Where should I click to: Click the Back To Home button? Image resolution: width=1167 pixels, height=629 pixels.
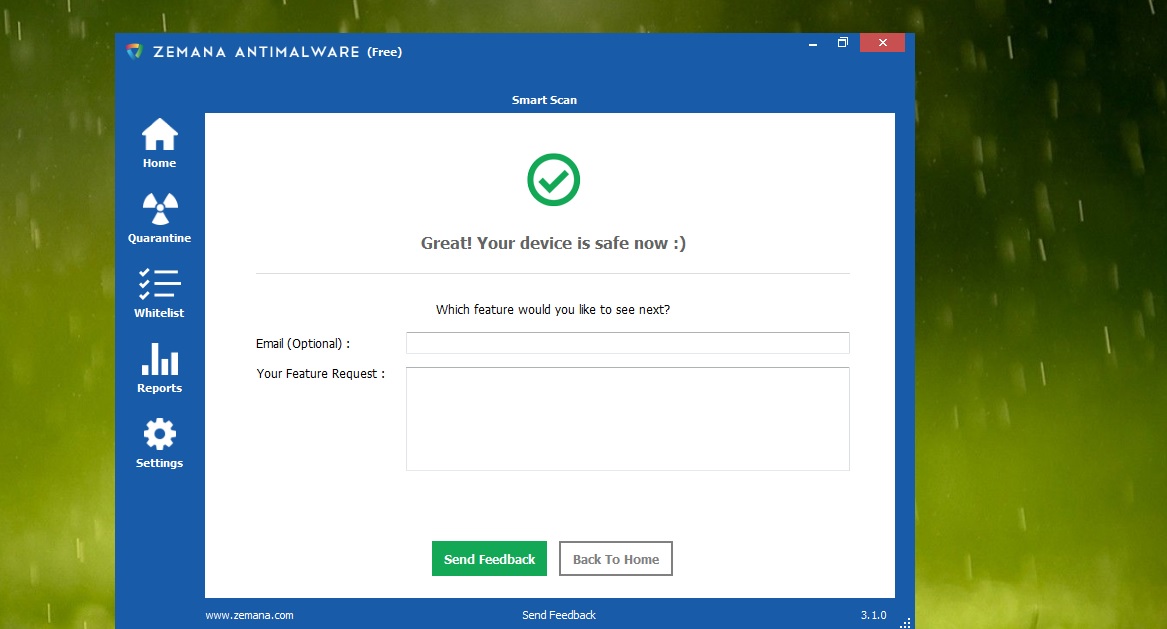(x=616, y=558)
